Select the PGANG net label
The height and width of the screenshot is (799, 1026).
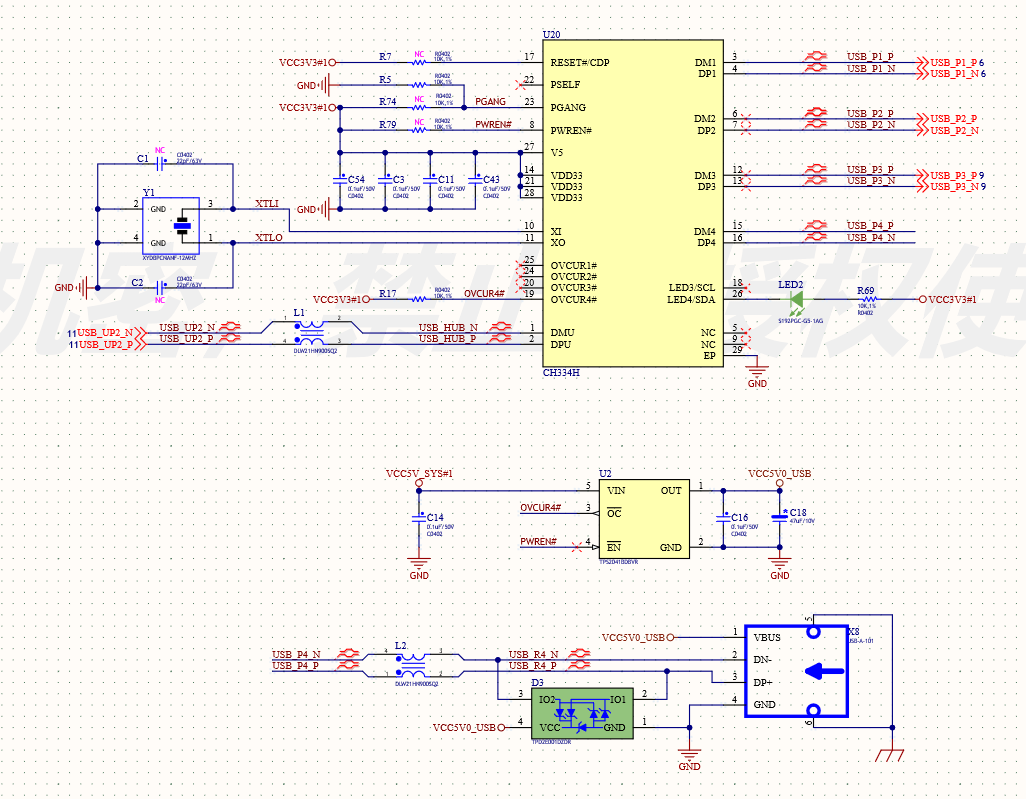pyautogui.click(x=490, y=102)
